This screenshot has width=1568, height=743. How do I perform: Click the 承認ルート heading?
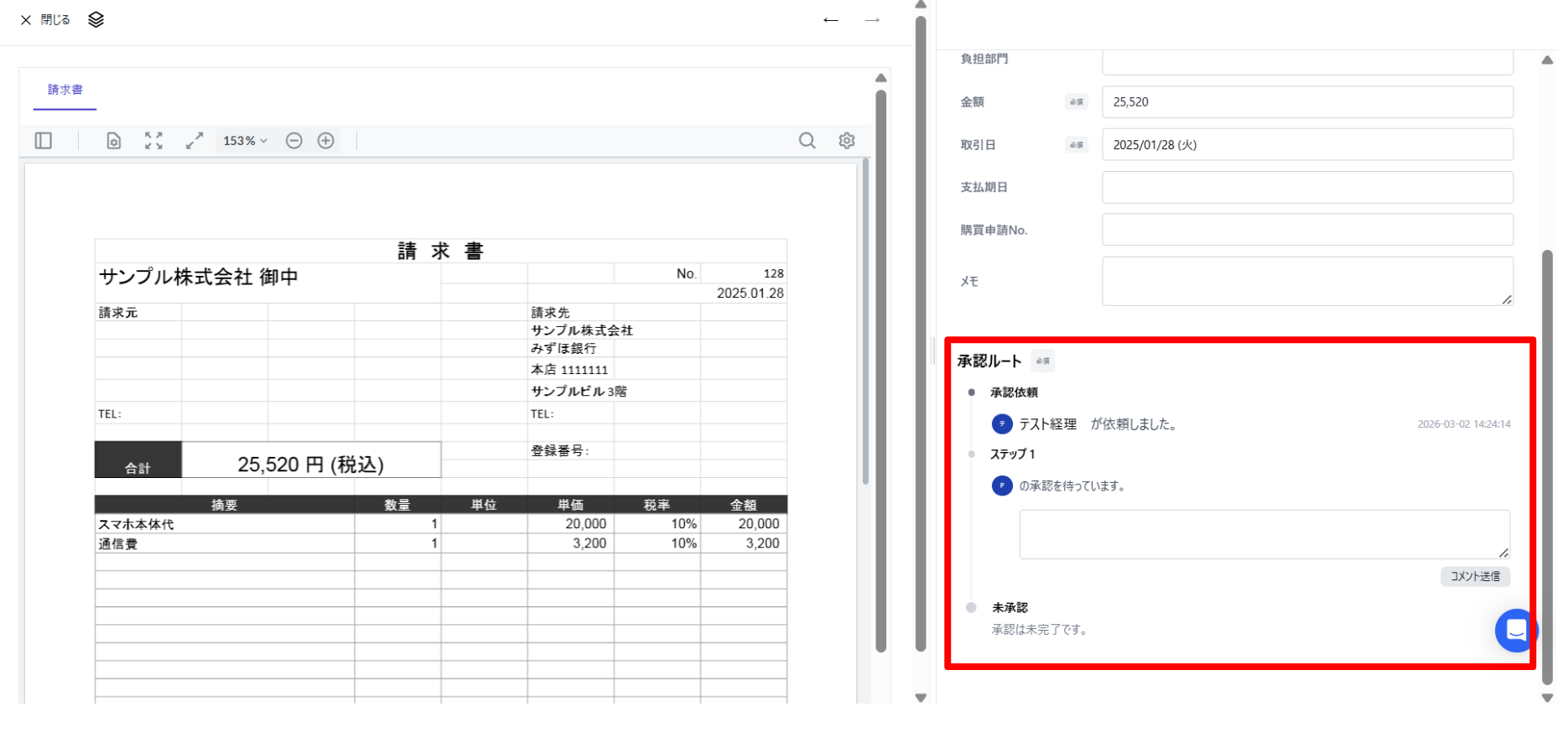pos(989,361)
